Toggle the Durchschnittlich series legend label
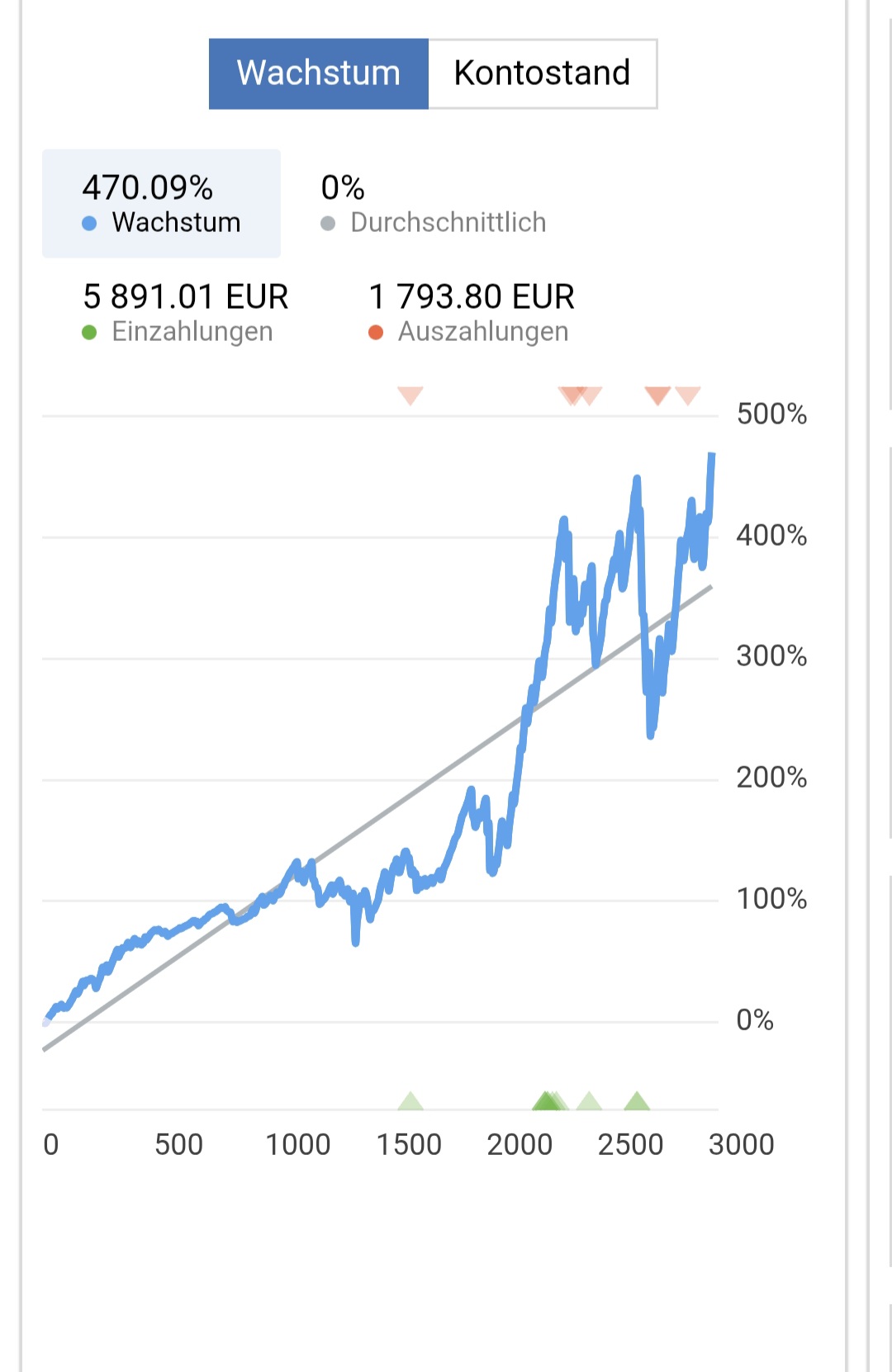 click(x=448, y=223)
